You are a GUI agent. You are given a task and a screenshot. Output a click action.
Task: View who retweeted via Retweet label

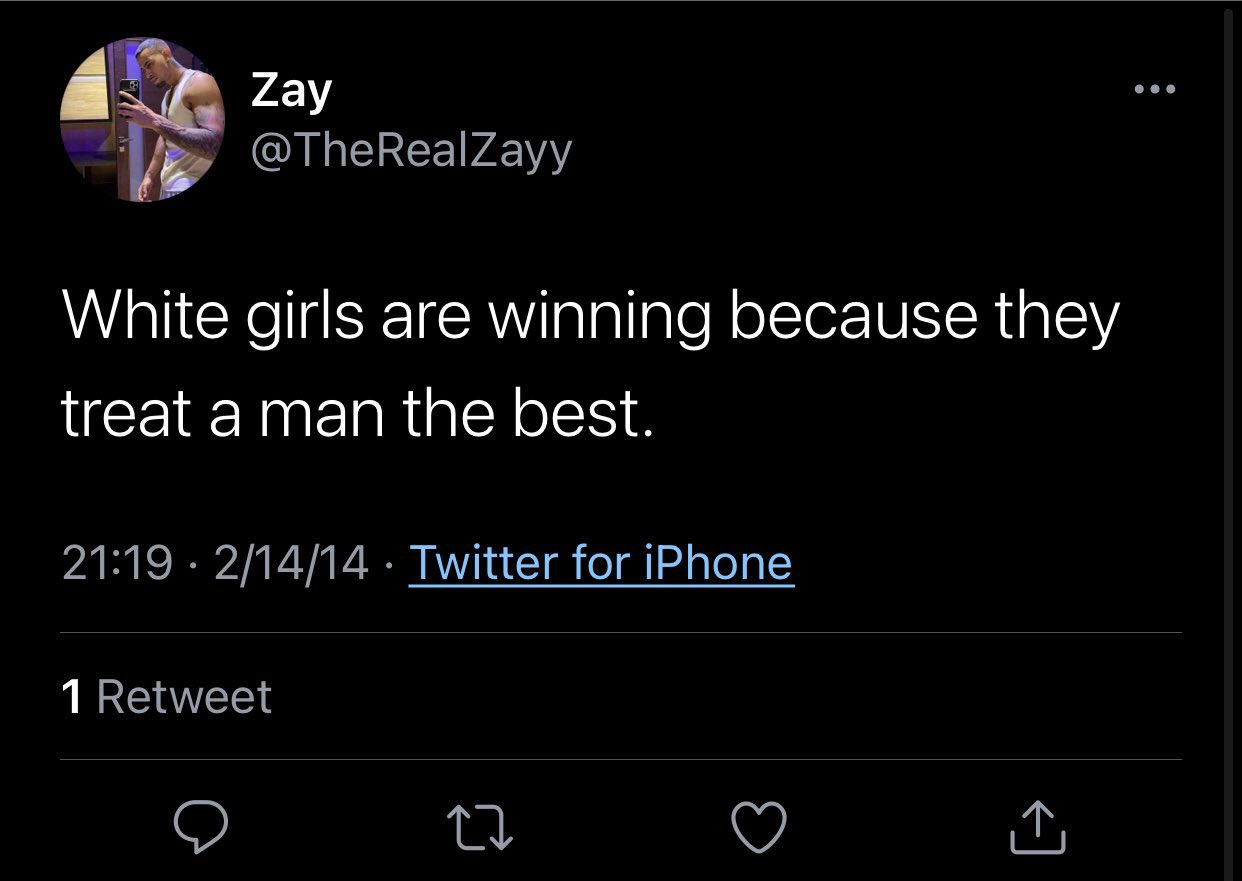pyautogui.click(x=185, y=697)
